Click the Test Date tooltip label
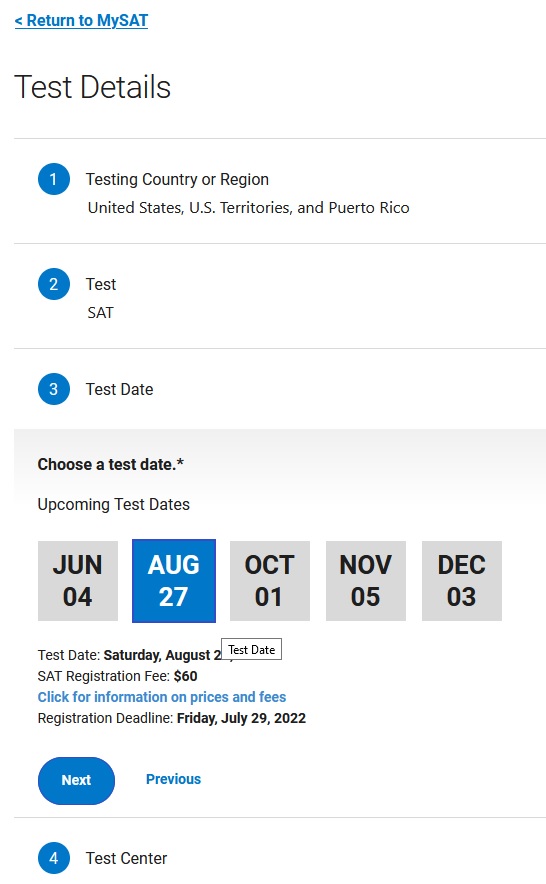Screen dimensions: 546x884 click(x=252, y=649)
